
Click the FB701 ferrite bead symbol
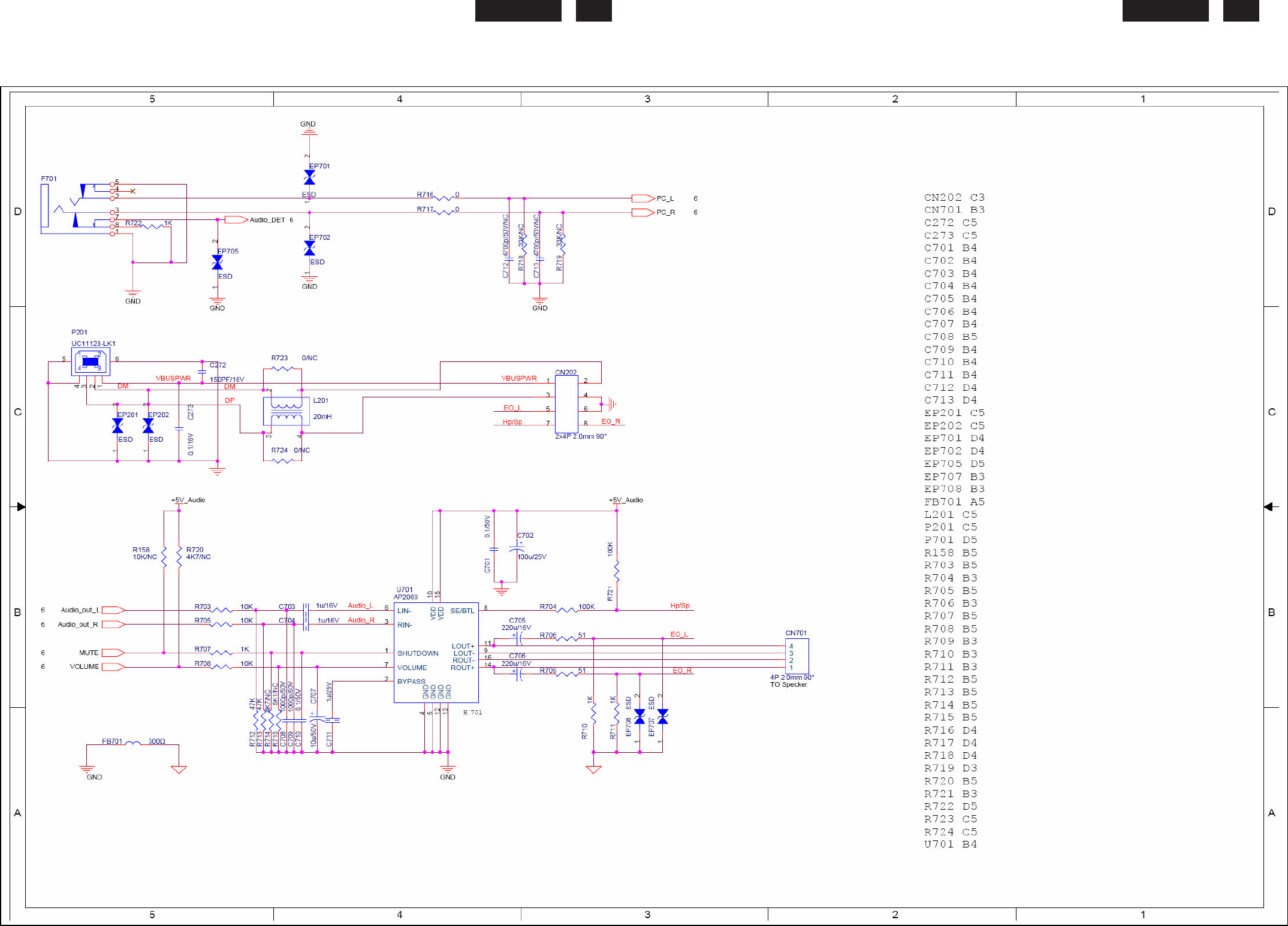pyautogui.click(x=132, y=744)
